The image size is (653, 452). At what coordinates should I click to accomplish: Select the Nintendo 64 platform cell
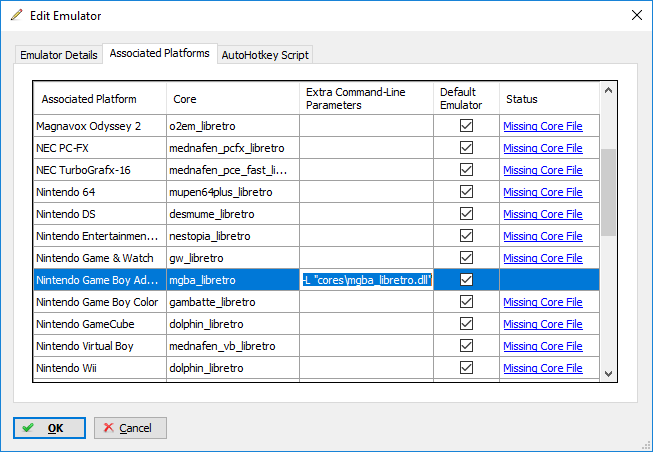pos(100,192)
